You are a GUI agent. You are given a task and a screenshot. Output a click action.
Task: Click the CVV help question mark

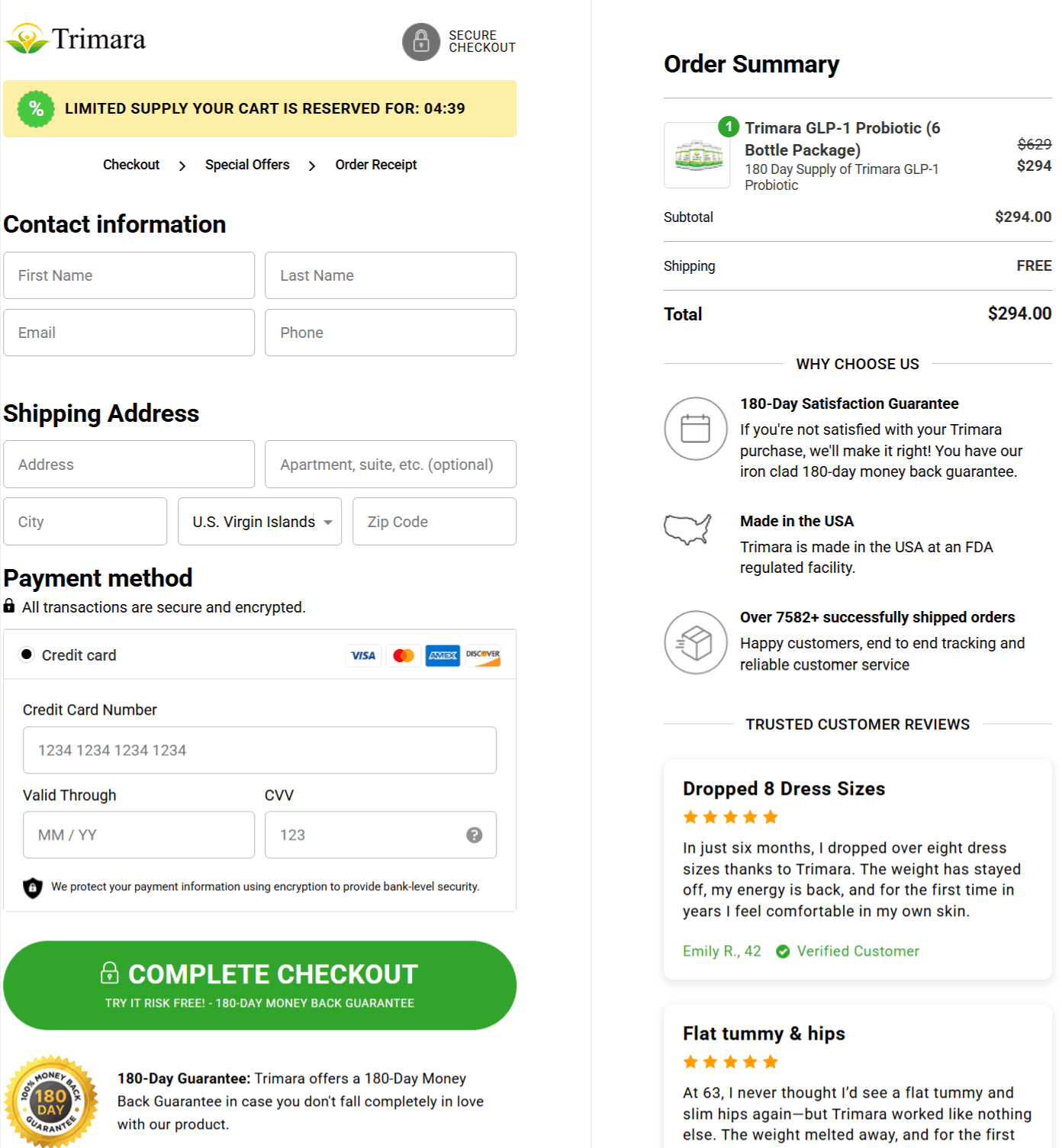[x=475, y=834]
